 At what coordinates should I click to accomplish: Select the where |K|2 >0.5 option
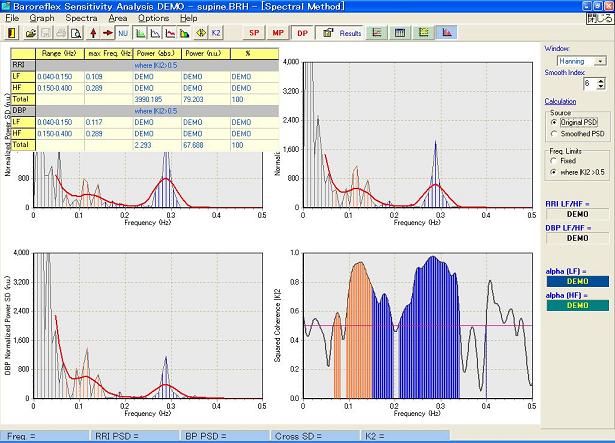point(577,172)
